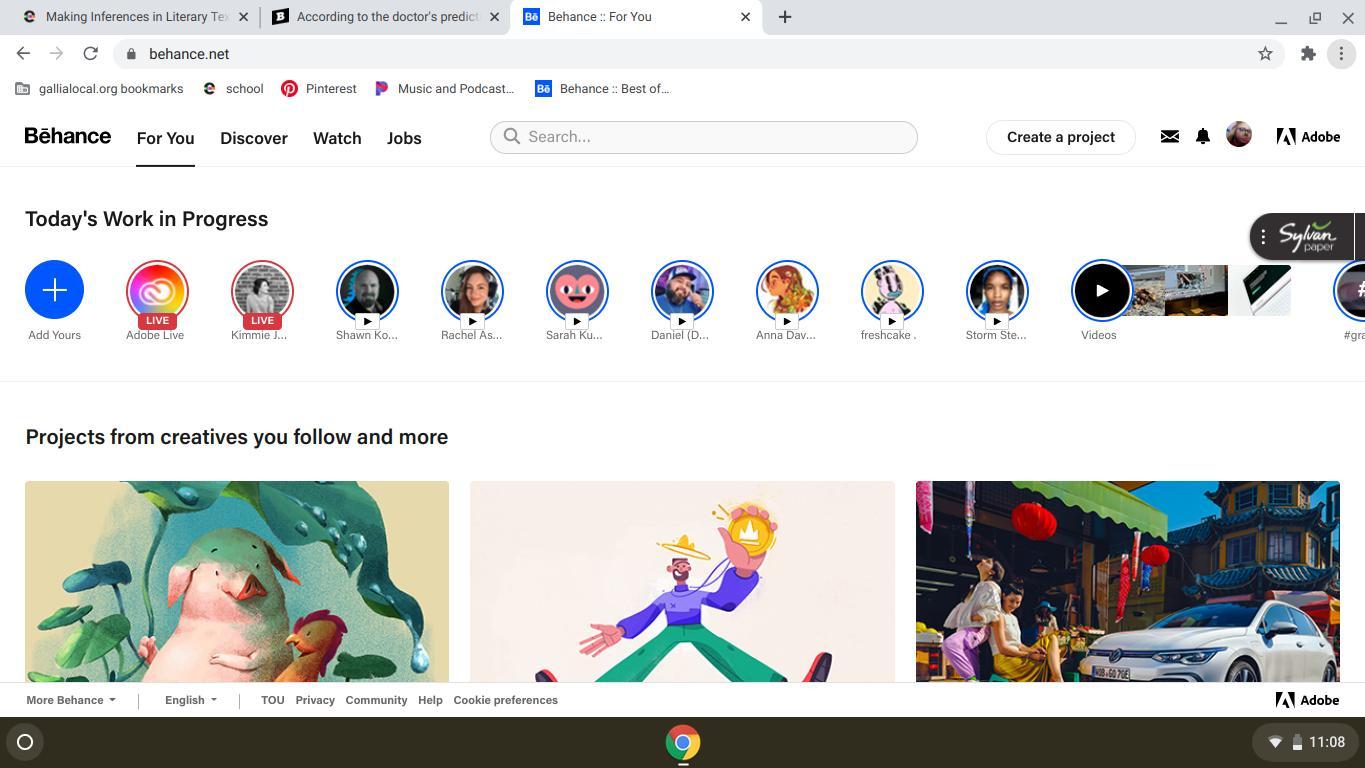This screenshot has height=768, width=1365.
Task: Open the Jobs tab
Action: [x=404, y=138]
